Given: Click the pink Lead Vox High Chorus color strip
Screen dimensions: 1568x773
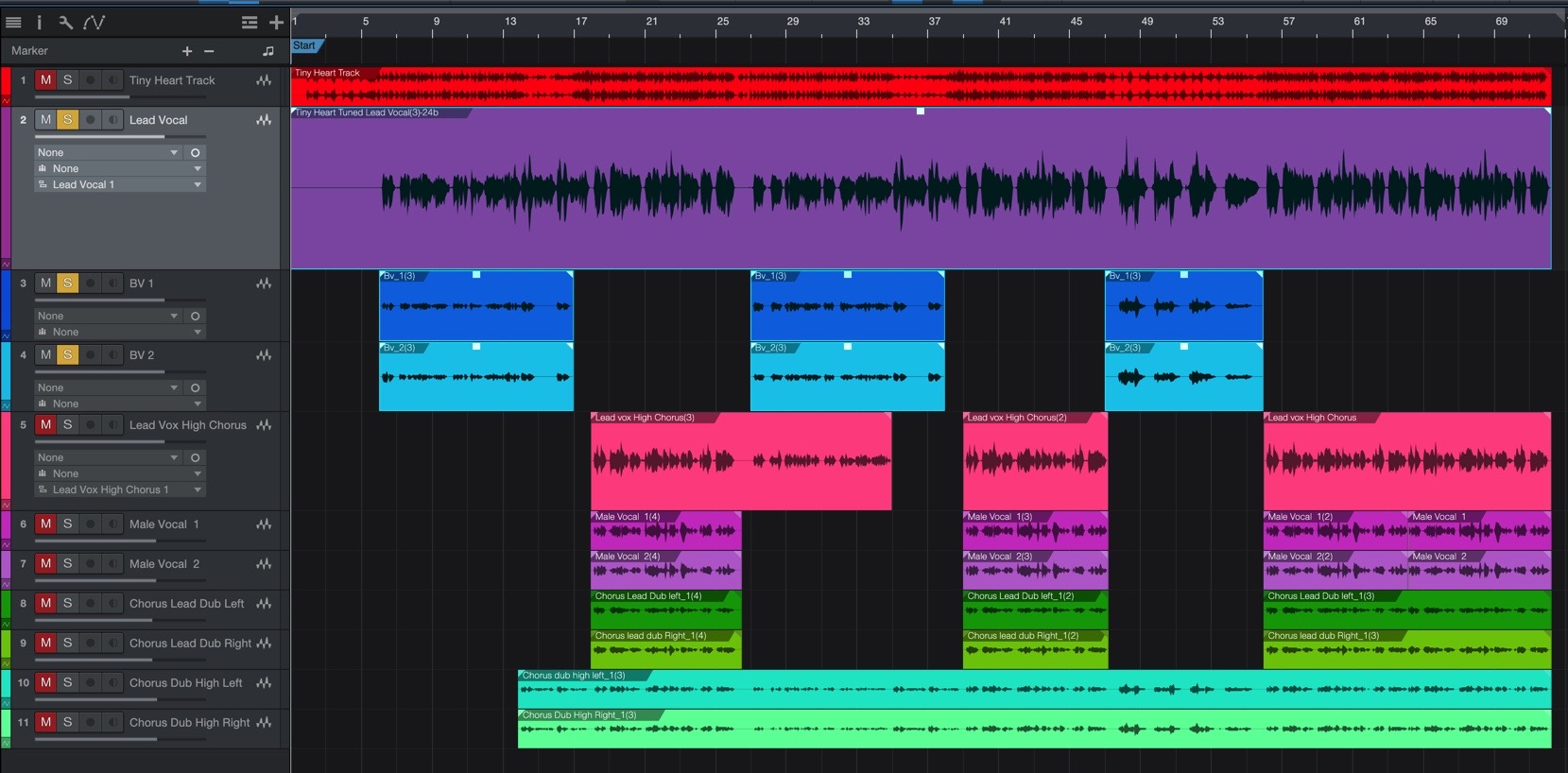Looking at the screenshot, I should tap(6, 460).
